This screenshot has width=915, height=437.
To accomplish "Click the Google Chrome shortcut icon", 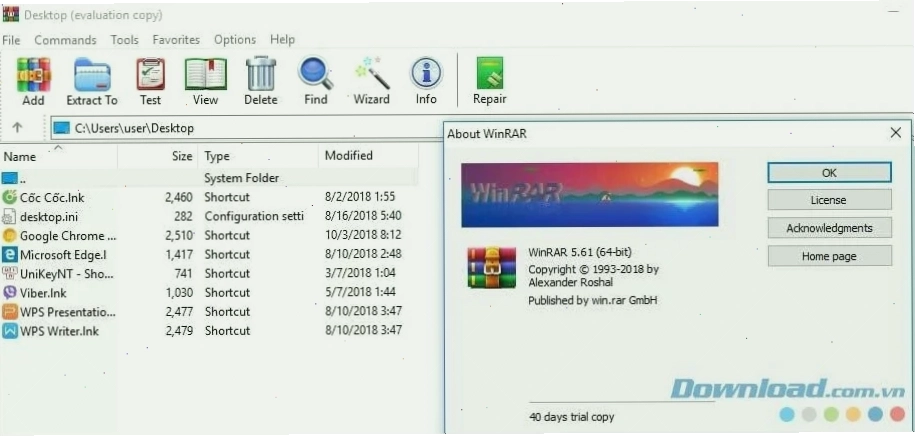I will [9, 236].
